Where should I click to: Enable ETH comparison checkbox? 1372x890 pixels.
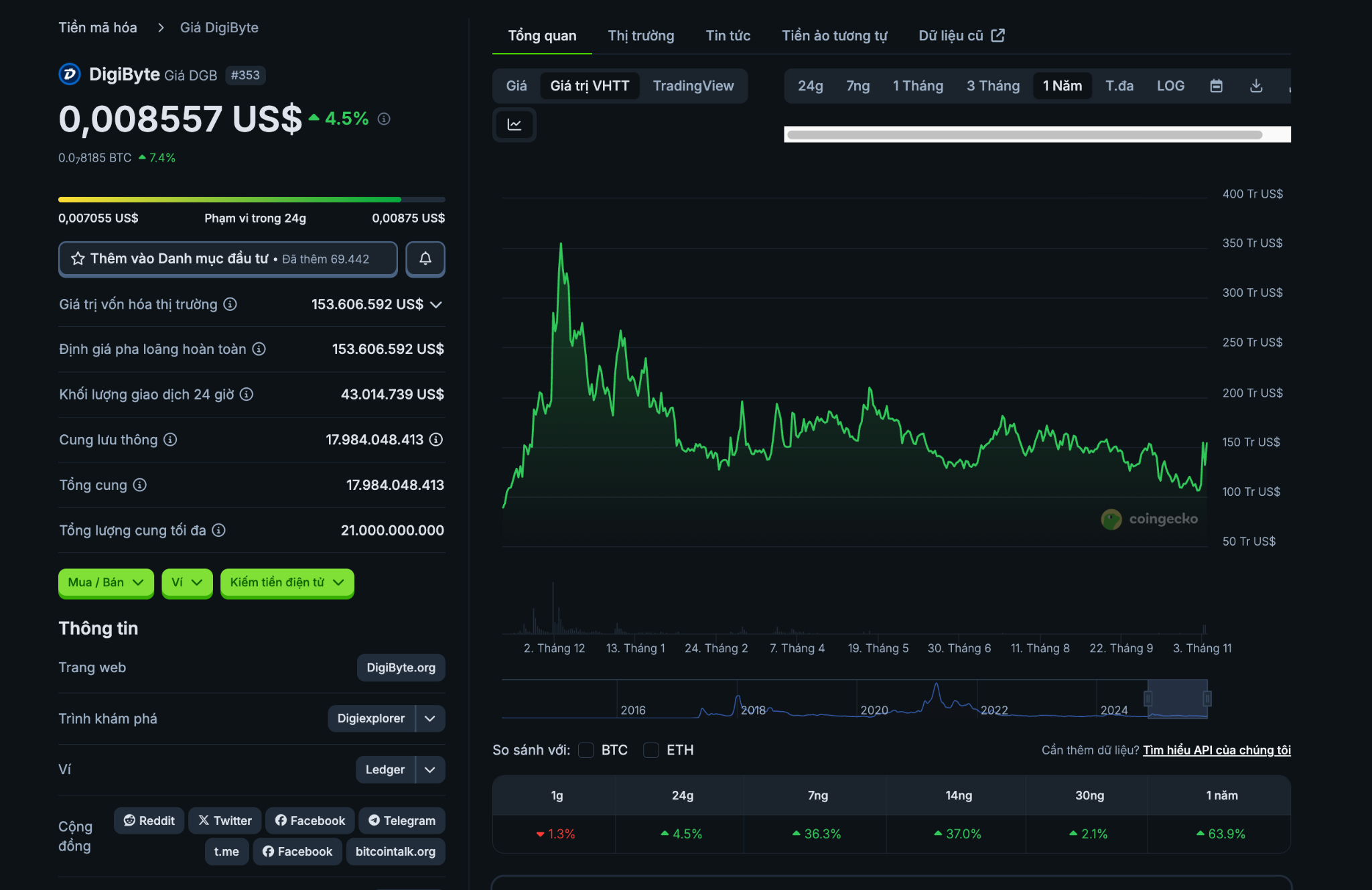(651, 750)
